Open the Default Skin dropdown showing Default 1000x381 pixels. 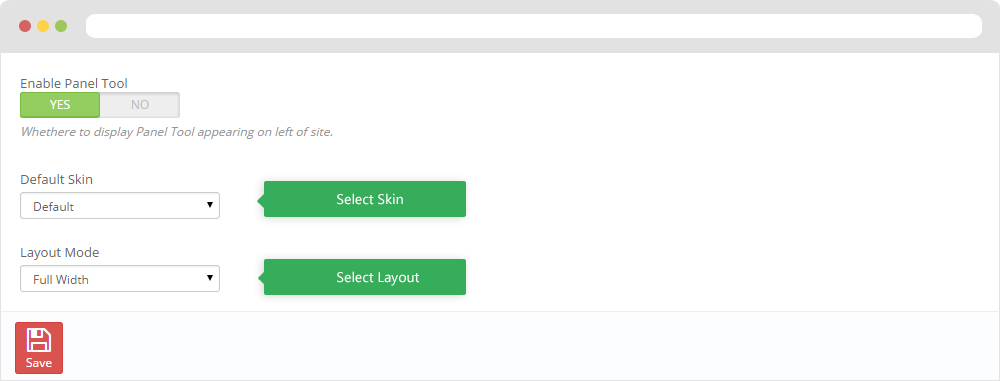point(120,205)
